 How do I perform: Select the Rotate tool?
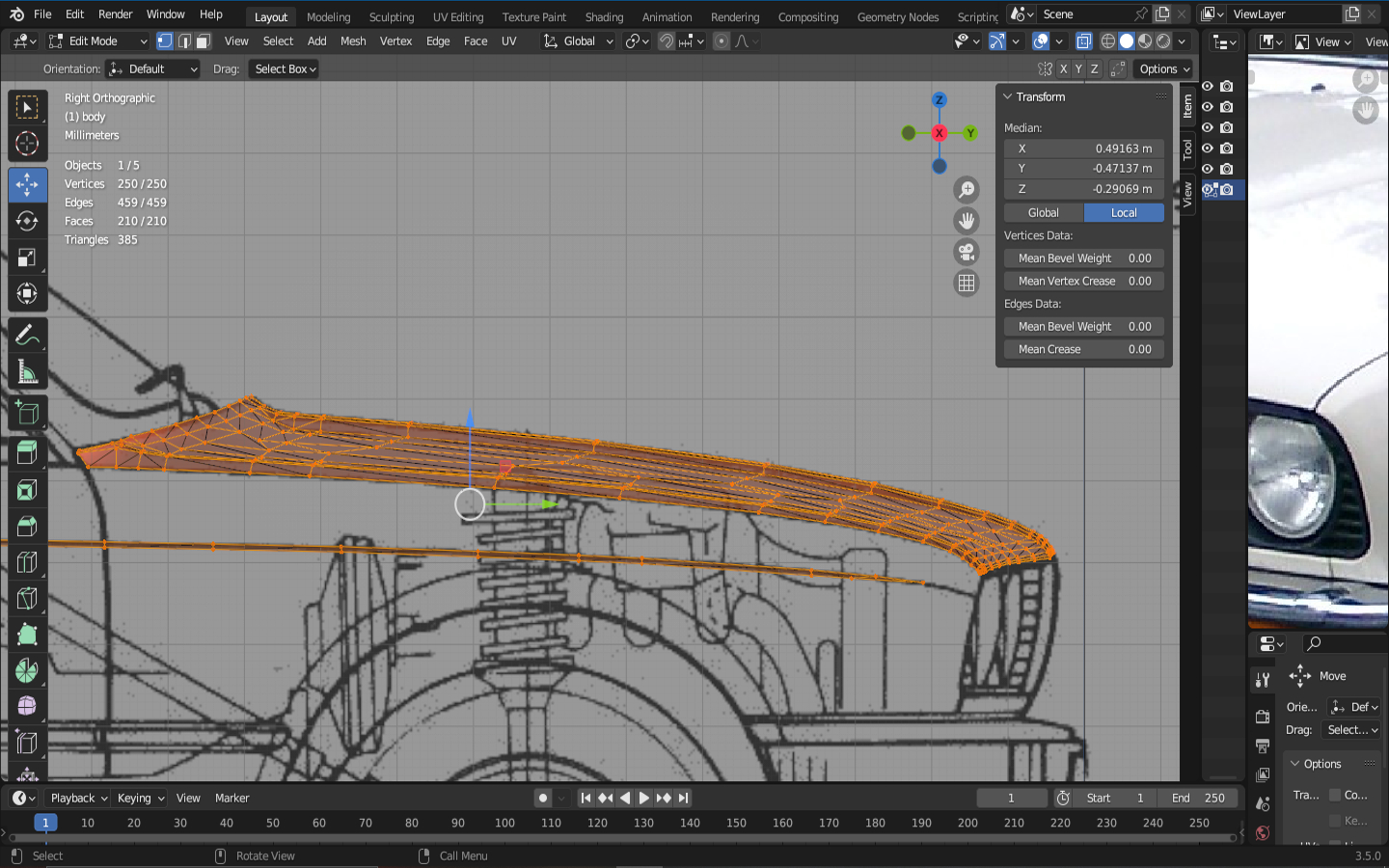pyautogui.click(x=27, y=221)
